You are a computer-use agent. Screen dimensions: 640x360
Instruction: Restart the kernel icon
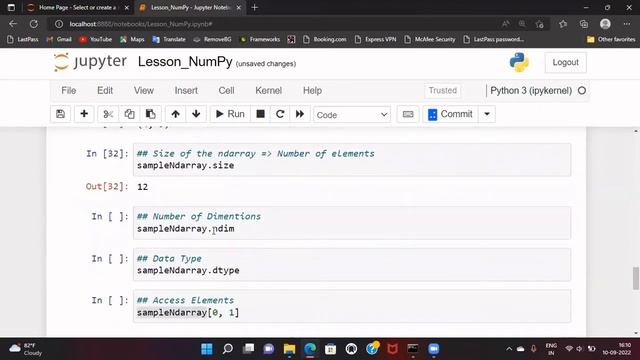[x=280, y=114]
